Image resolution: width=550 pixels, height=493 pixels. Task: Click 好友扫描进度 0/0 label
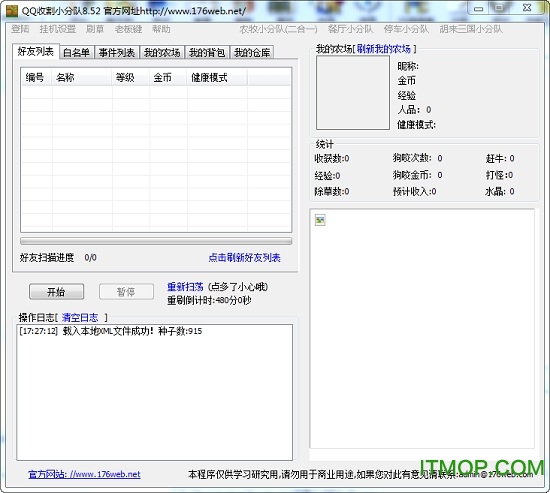pos(58,258)
